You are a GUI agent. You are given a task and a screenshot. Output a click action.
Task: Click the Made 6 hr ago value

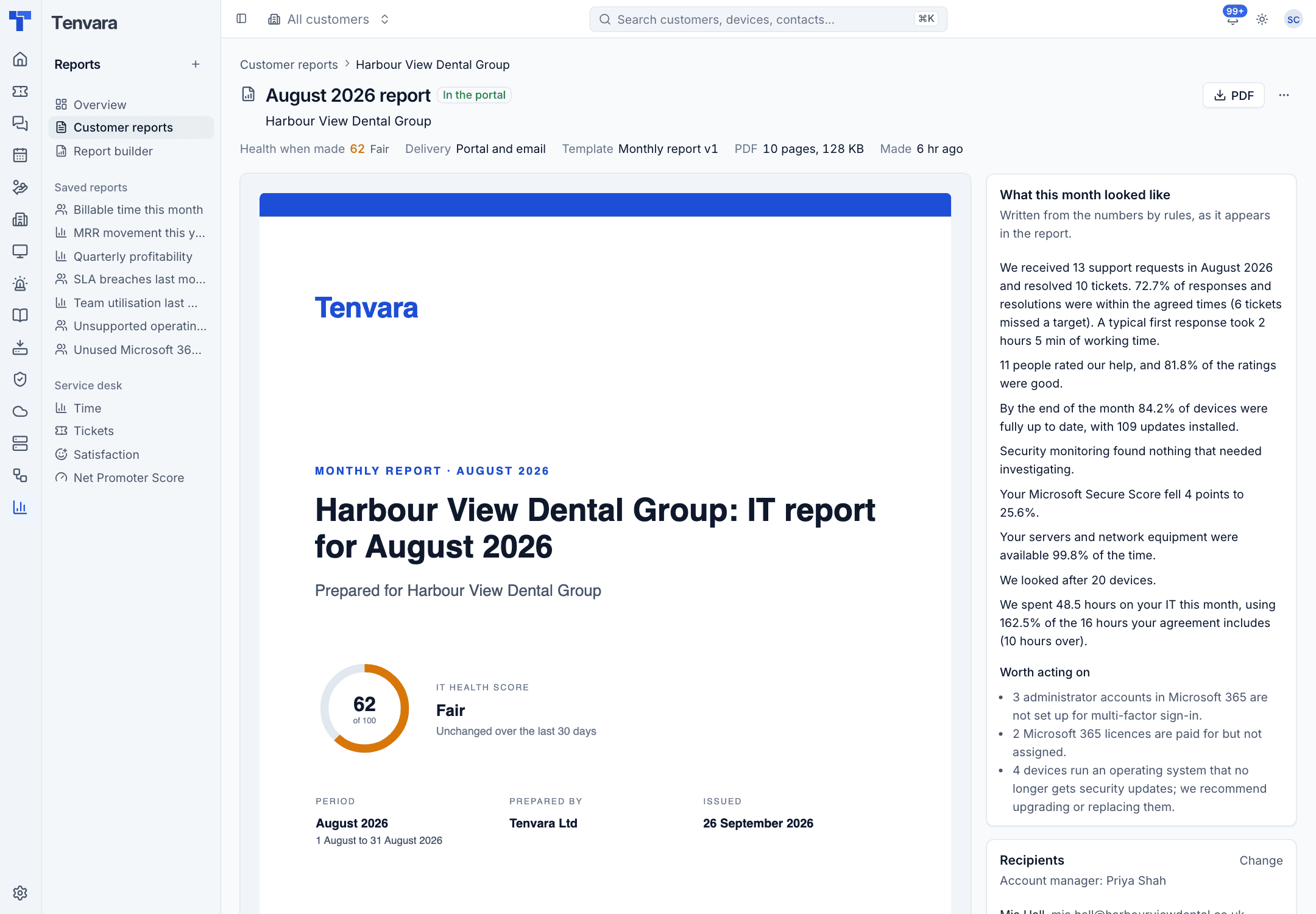coord(940,149)
